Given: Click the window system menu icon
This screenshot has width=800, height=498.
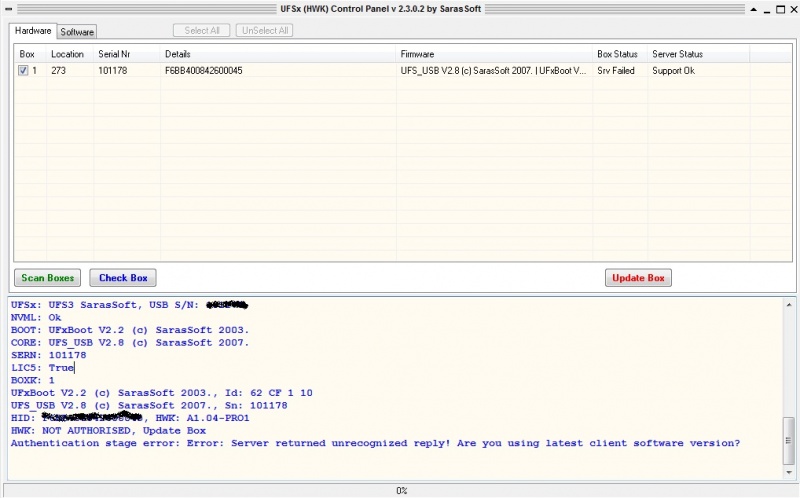Looking at the screenshot, I should coord(9,9).
